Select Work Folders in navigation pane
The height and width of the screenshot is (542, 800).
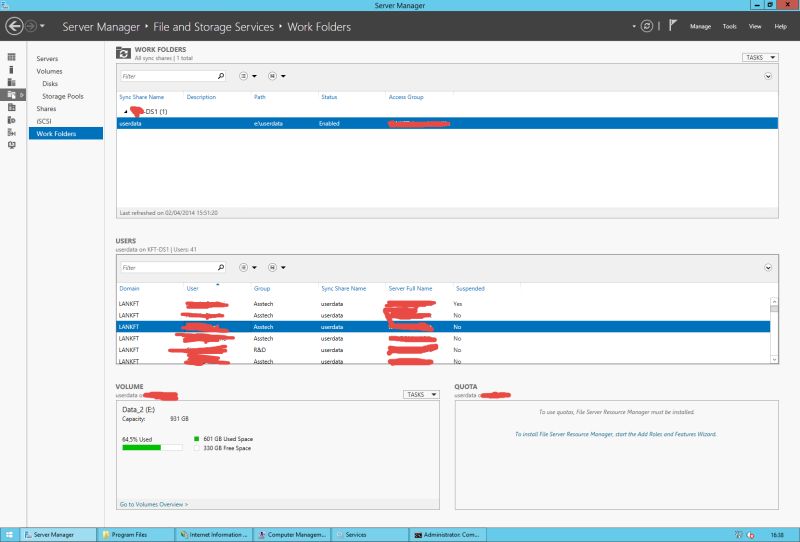[66, 134]
